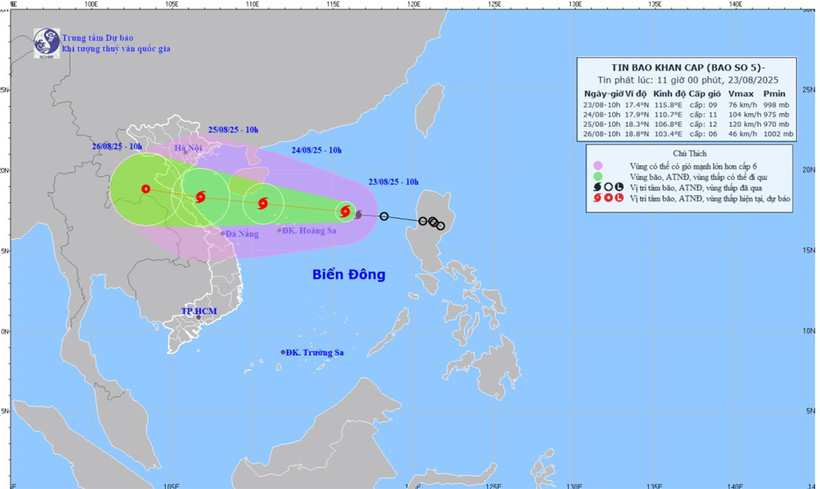Click the legend line ending 'hiện tại, dự báo'
820x489 pixels.
710,199
